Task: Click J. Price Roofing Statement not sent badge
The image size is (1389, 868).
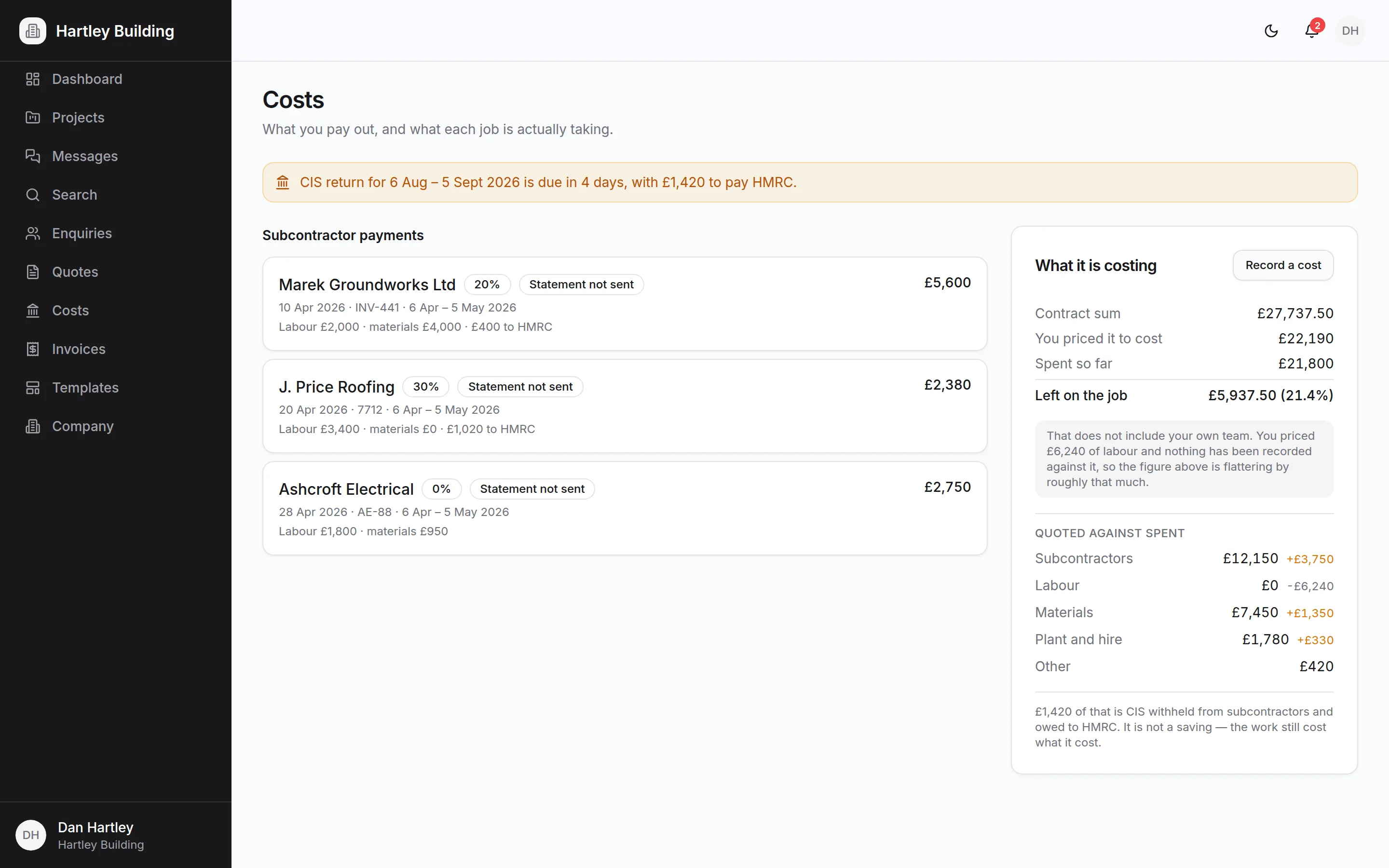Action: click(x=520, y=386)
